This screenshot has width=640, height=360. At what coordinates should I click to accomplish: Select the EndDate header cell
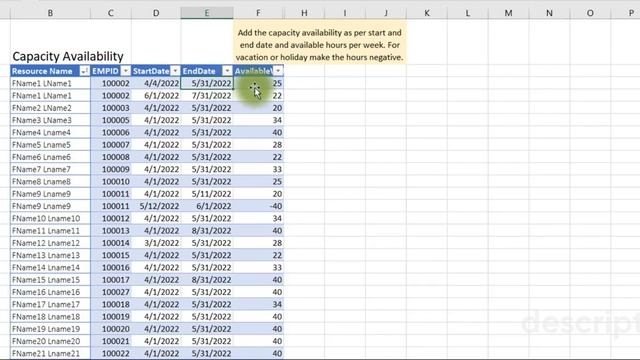point(207,71)
